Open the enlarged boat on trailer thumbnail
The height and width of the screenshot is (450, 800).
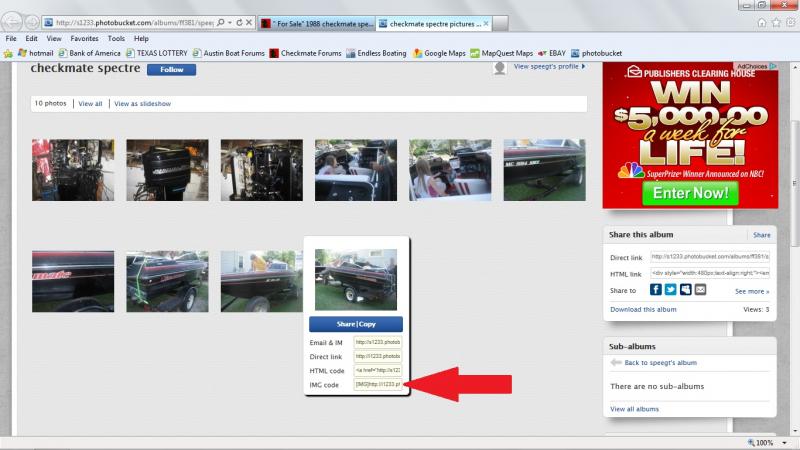[x=356, y=280]
